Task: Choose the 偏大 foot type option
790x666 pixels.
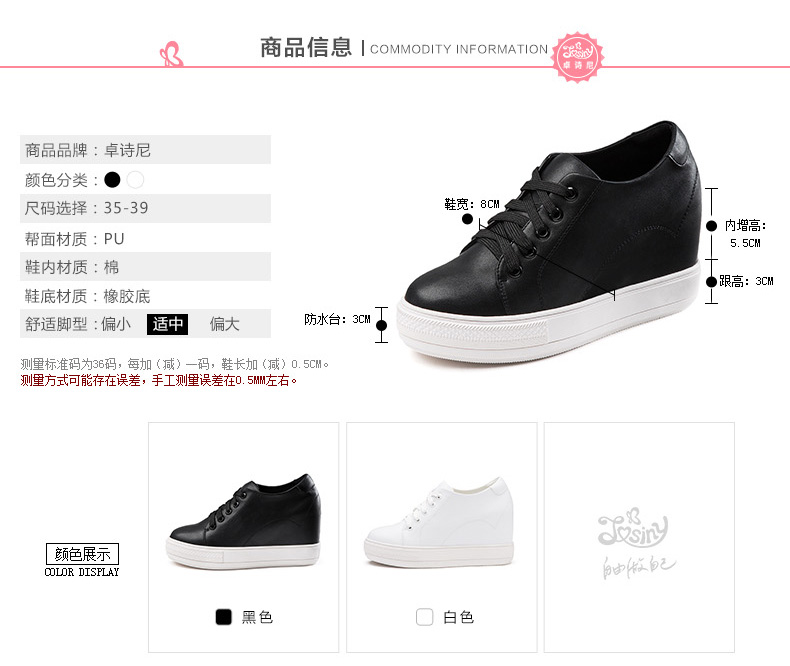Action: [x=224, y=324]
